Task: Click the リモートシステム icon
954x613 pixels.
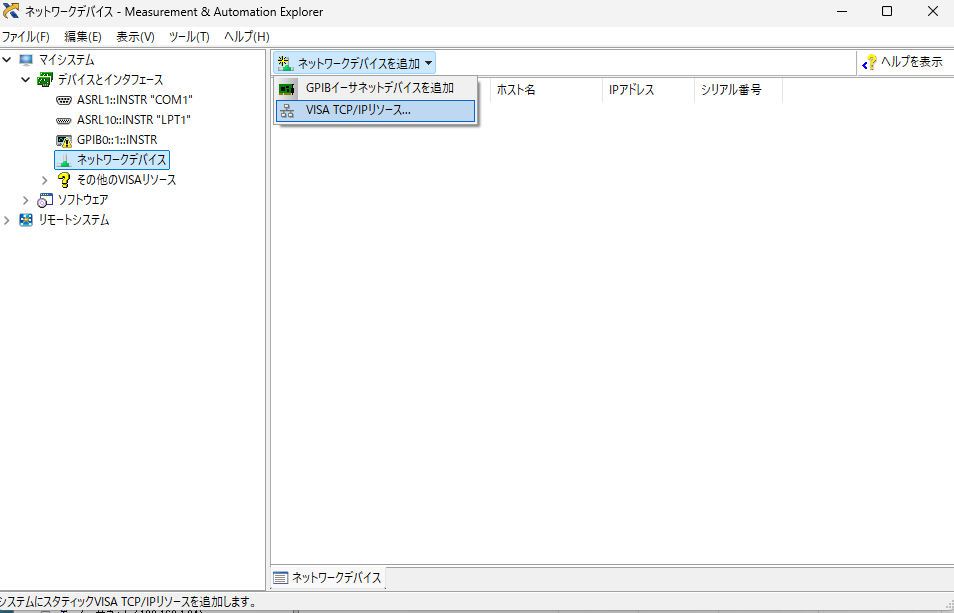Action: click(26, 220)
